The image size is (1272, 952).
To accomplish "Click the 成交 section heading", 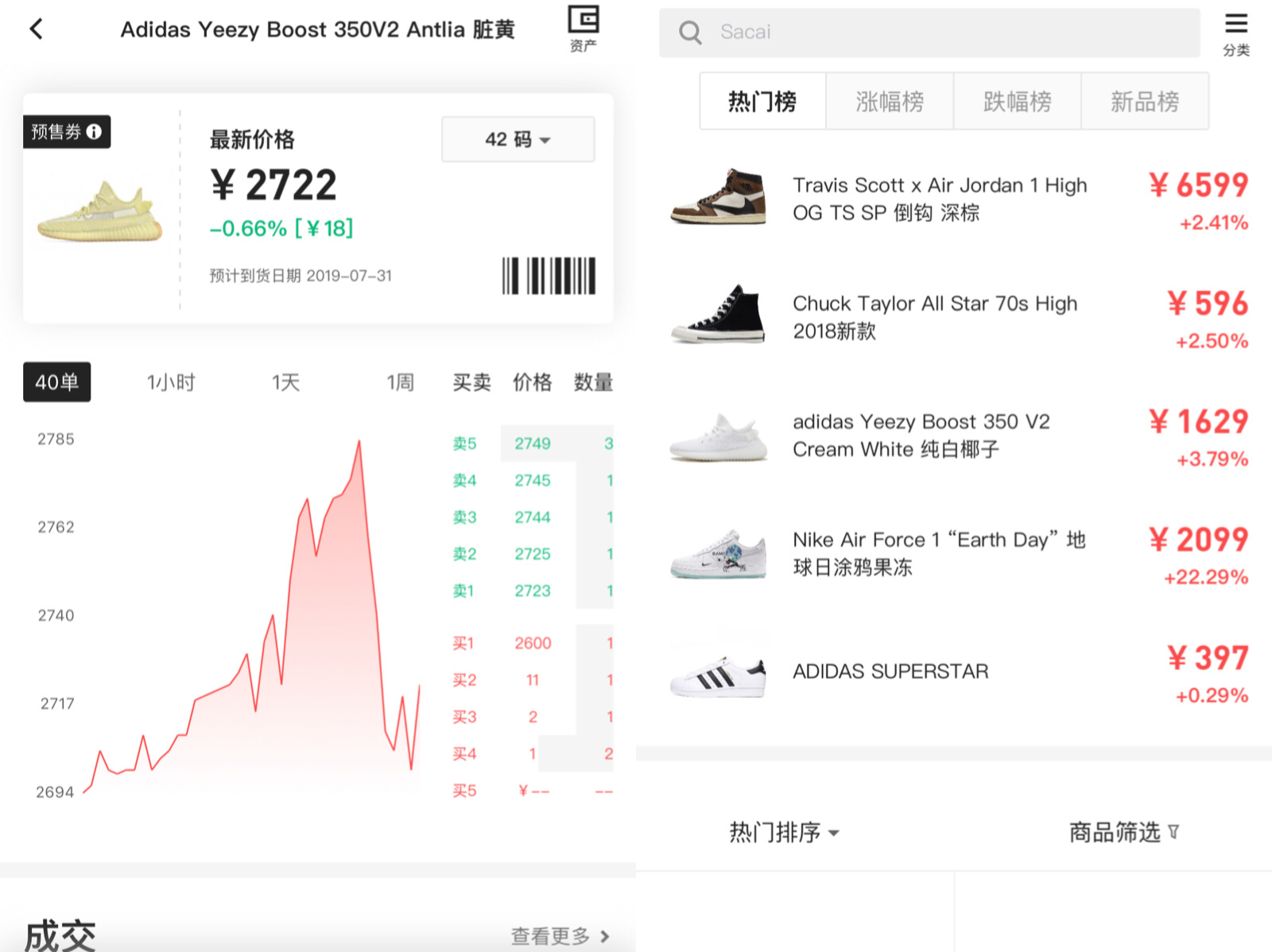I will point(60,935).
